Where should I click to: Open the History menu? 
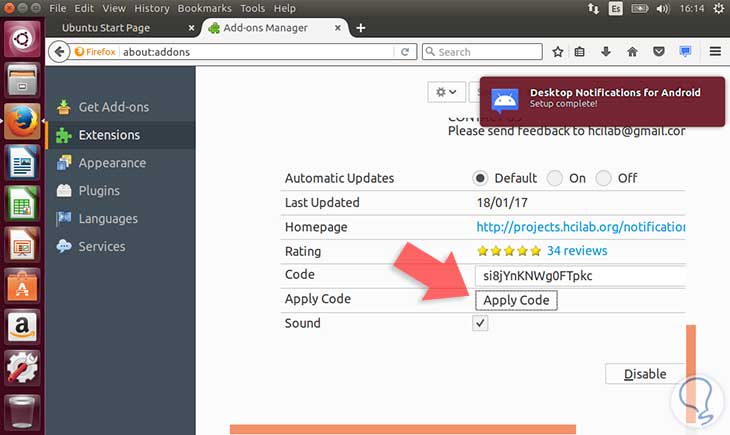(x=152, y=8)
